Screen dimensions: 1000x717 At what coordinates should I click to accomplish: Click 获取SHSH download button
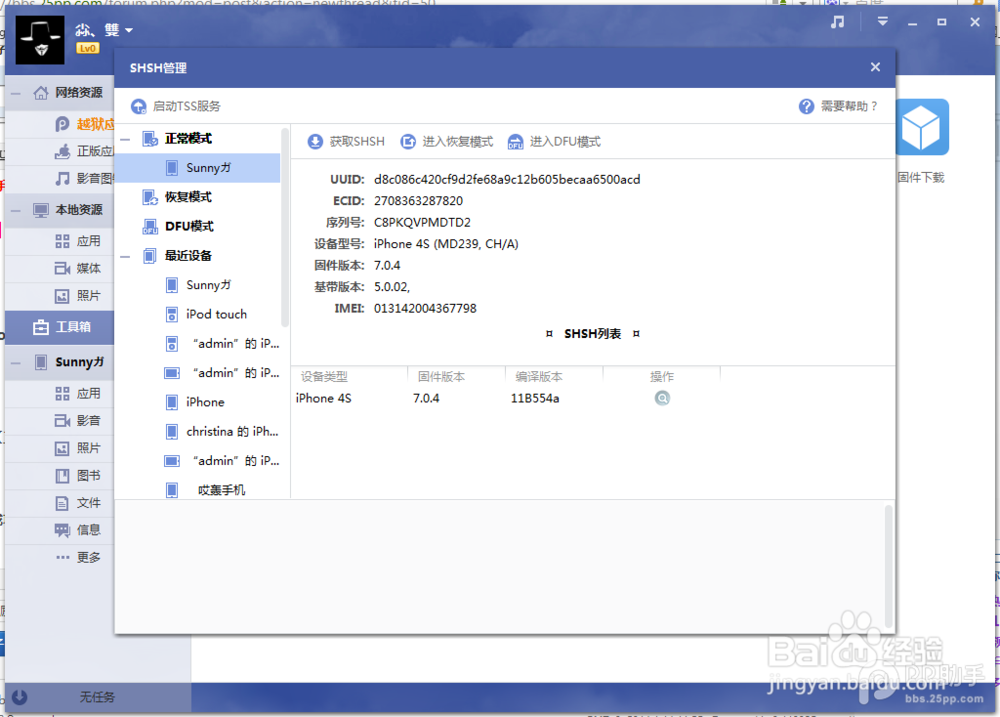point(346,142)
